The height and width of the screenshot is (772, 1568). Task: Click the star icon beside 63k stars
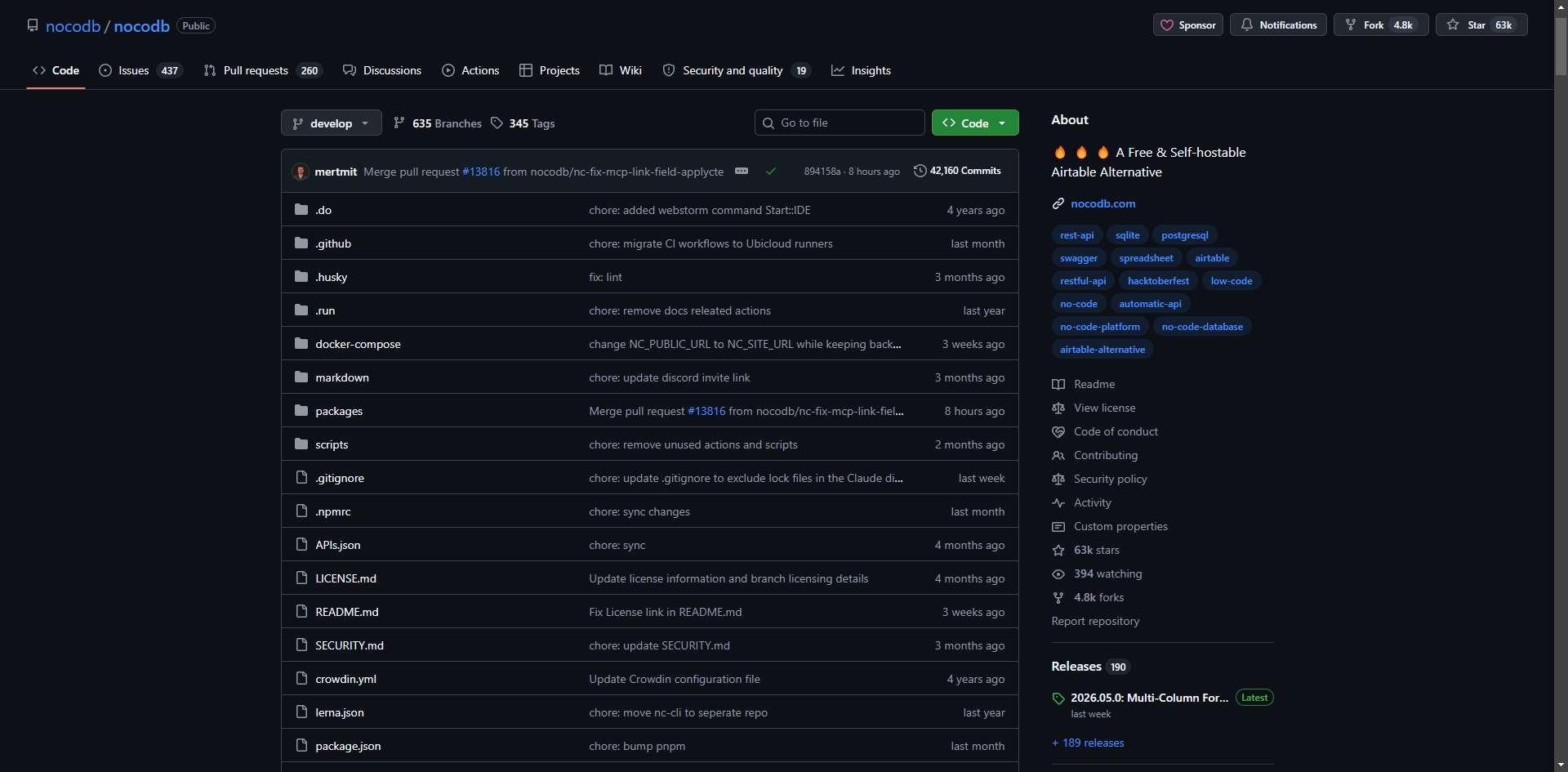pos(1058,550)
